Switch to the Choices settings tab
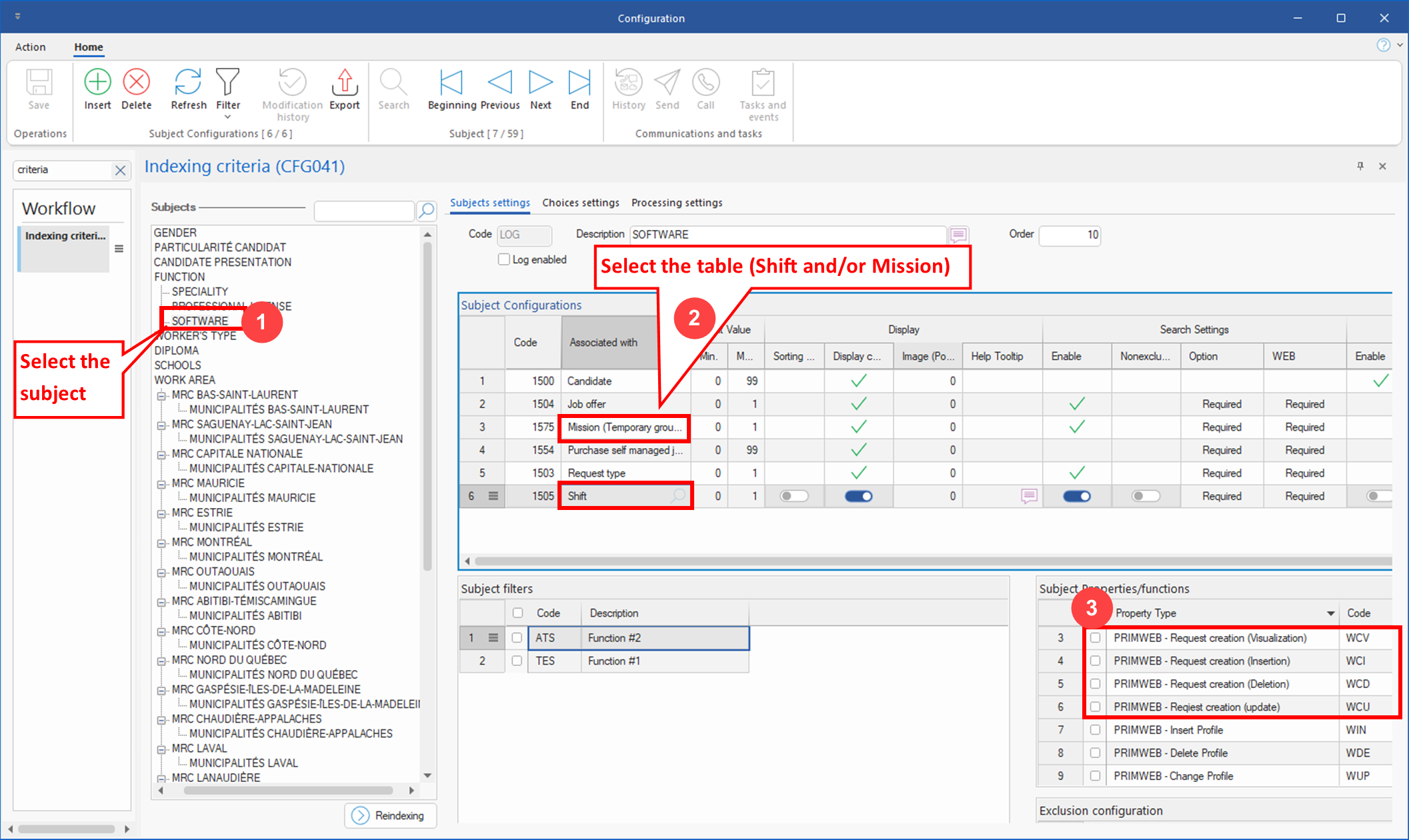 pyautogui.click(x=580, y=203)
